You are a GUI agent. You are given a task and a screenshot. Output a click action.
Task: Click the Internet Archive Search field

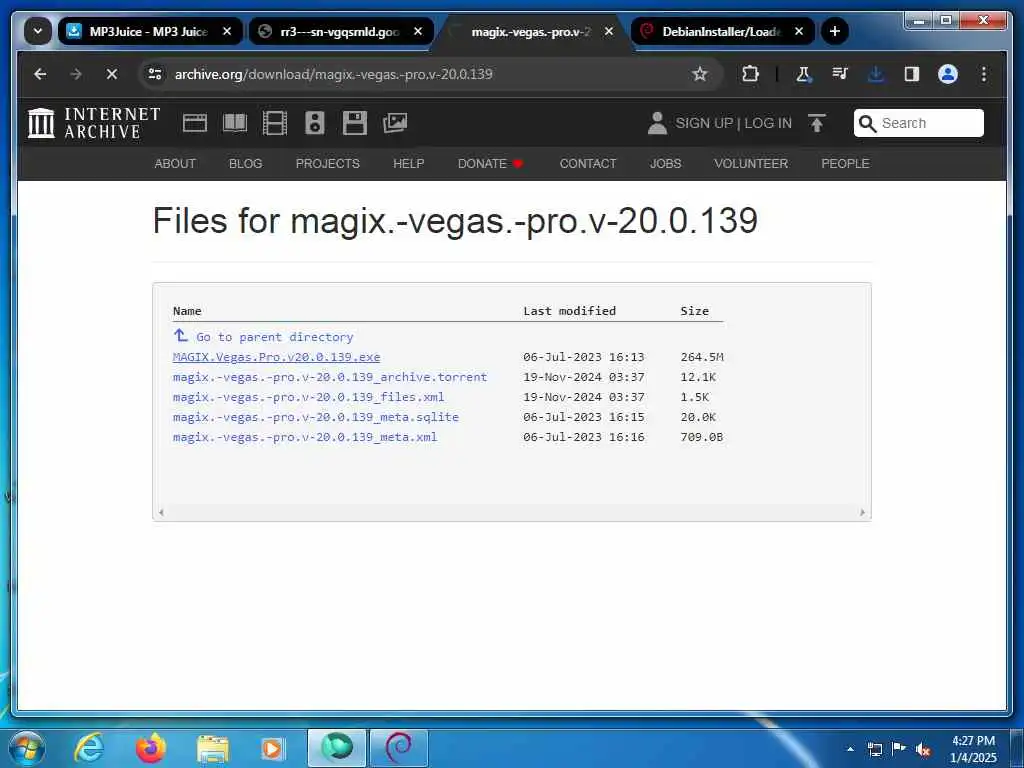pos(919,123)
